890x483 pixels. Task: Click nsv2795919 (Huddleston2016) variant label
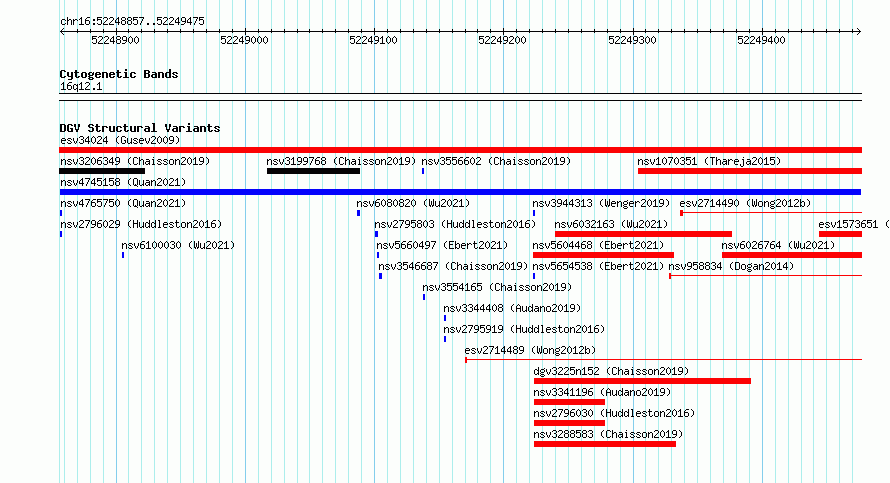point(524,329)
